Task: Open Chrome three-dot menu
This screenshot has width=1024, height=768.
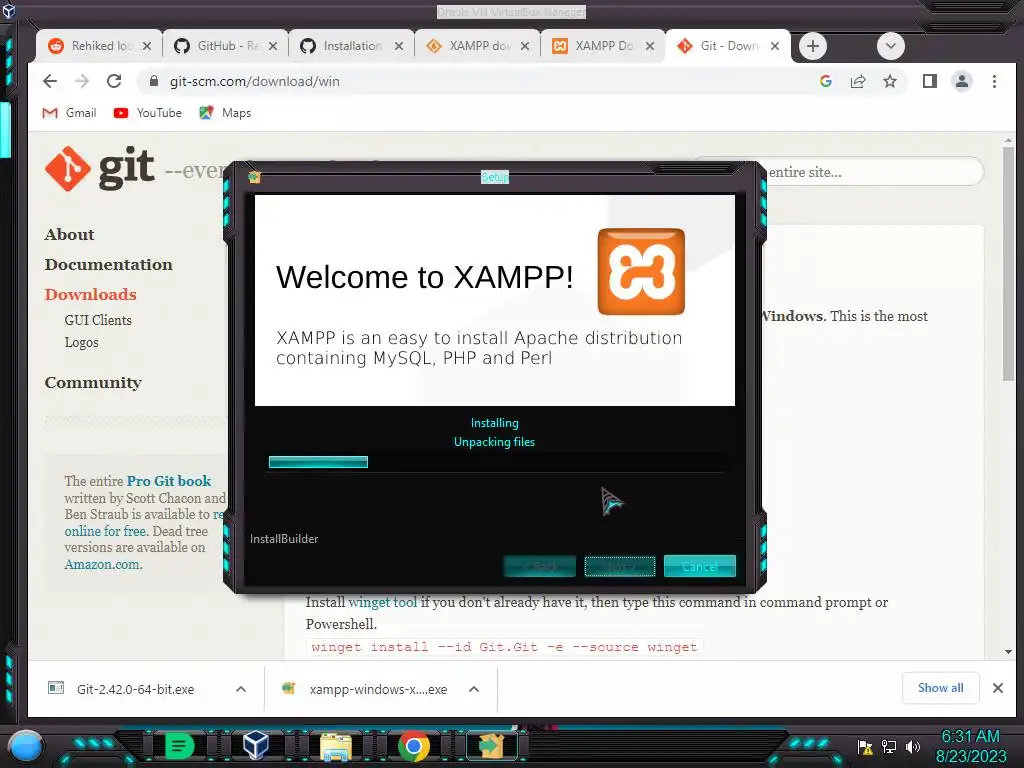Action: (994, 81)
